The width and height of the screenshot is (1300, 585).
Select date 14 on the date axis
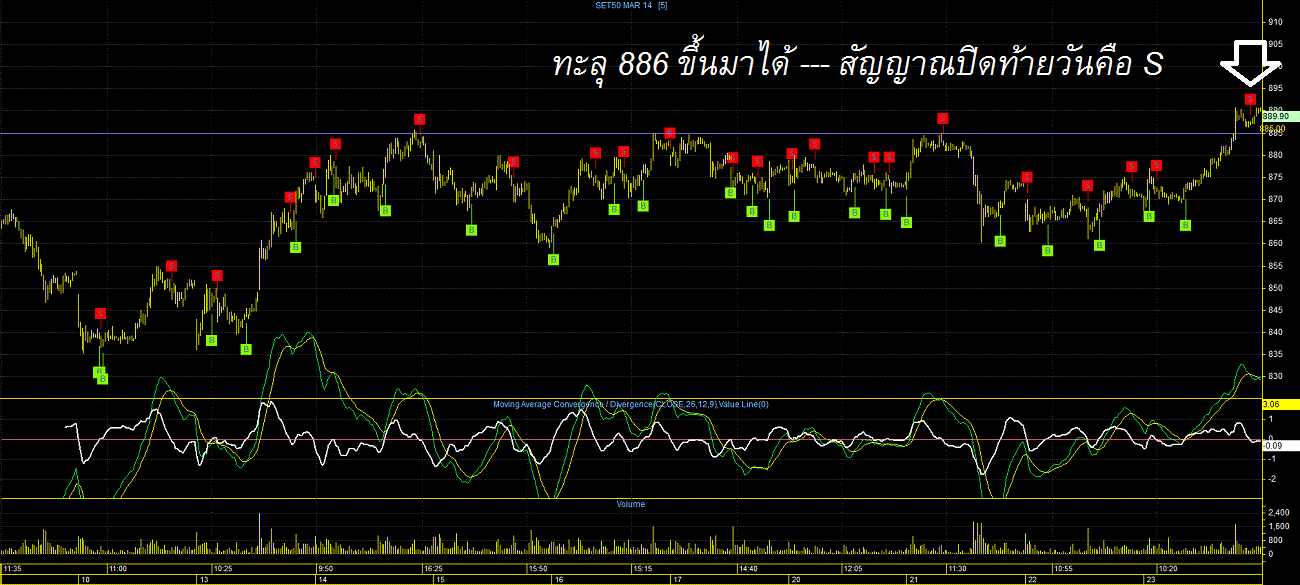pyautogui.click(x=322, y=579)
